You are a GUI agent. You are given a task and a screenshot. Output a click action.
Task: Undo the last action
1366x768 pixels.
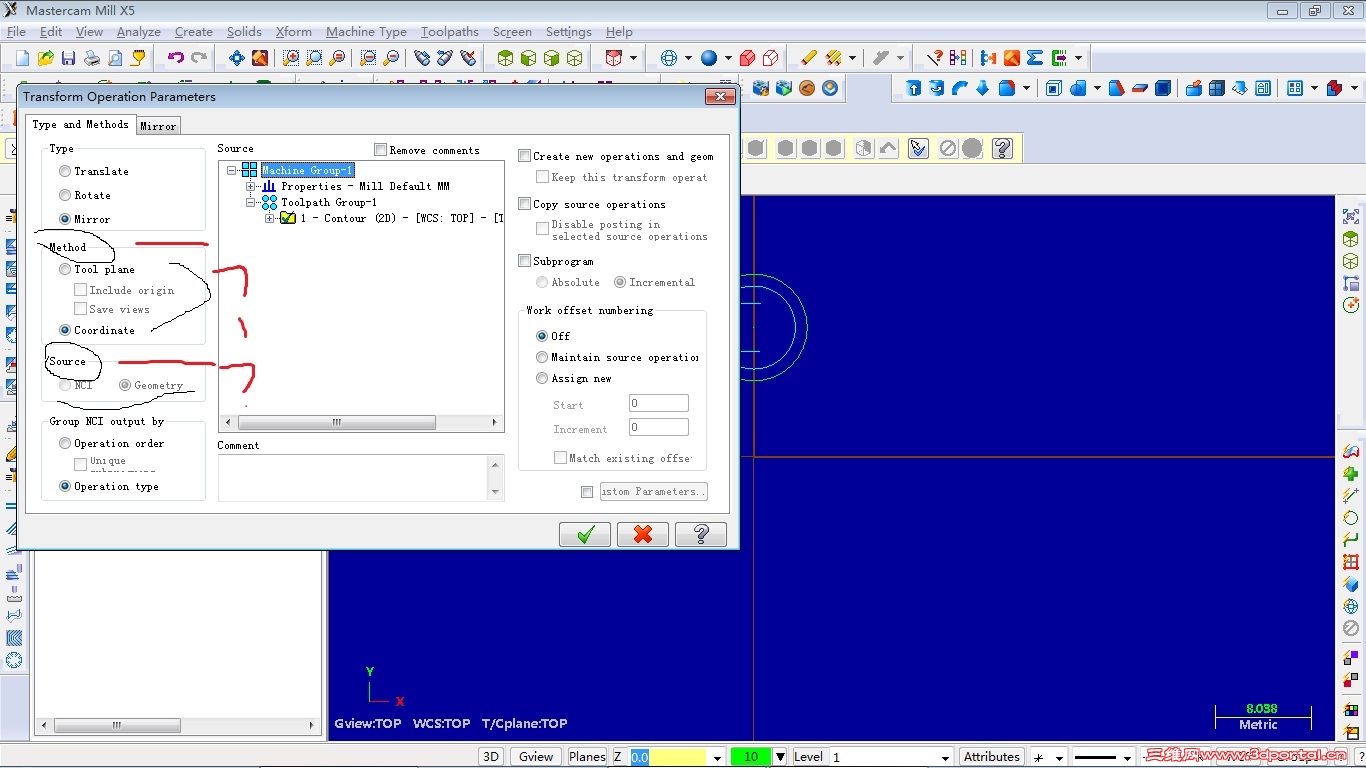[176, 58]
